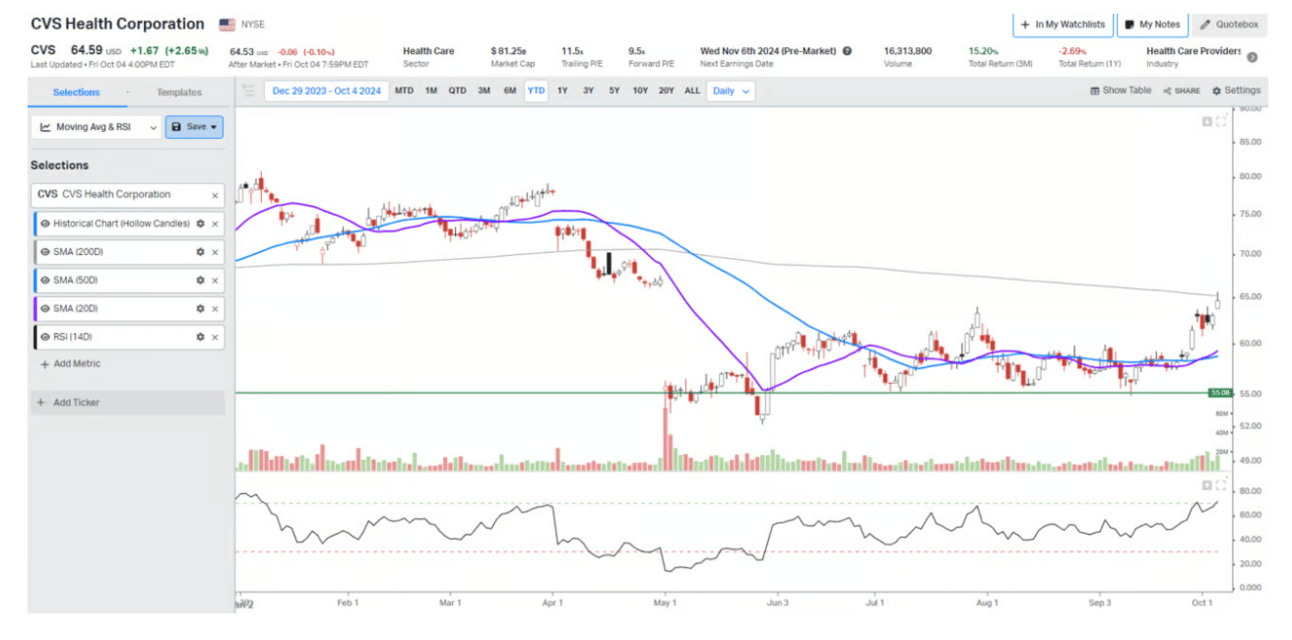Select the 20Y time range

point(666,91)
